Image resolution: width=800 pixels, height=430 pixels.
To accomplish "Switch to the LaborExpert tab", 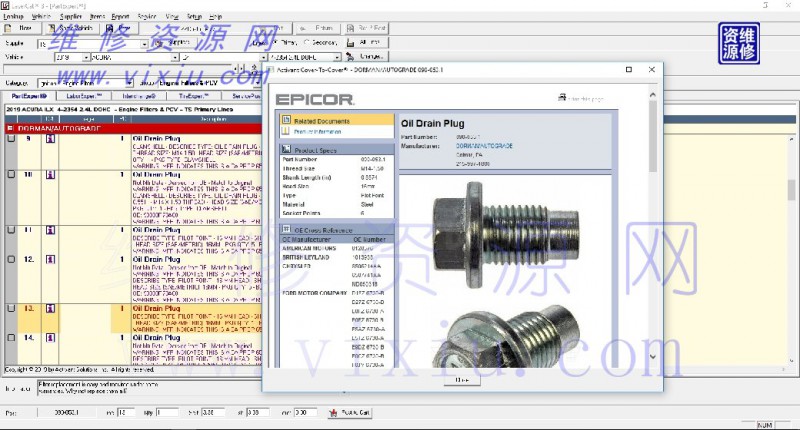I will 84,96.
